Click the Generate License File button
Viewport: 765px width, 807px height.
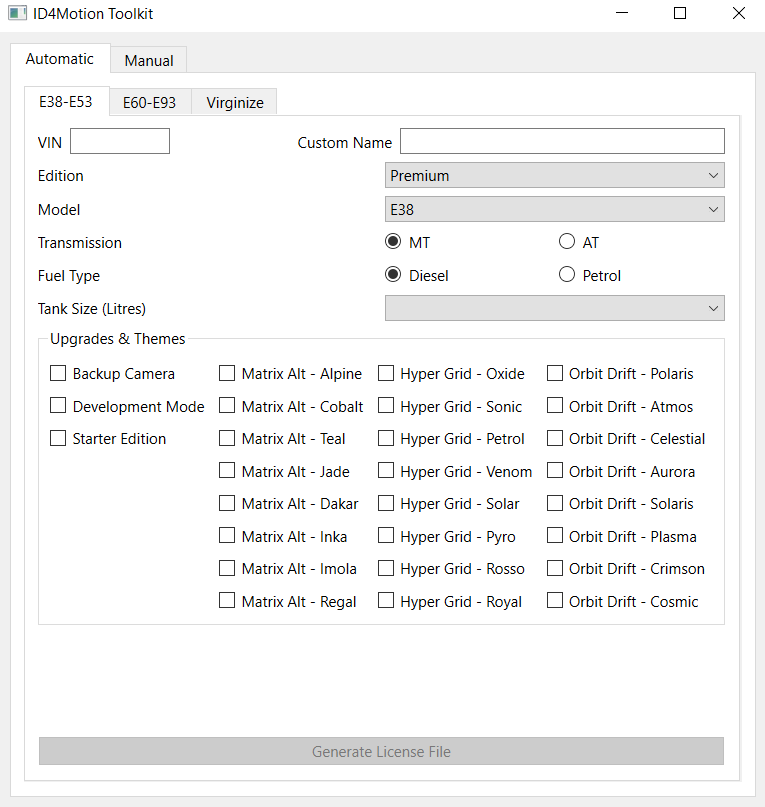[x=381, y=751]
